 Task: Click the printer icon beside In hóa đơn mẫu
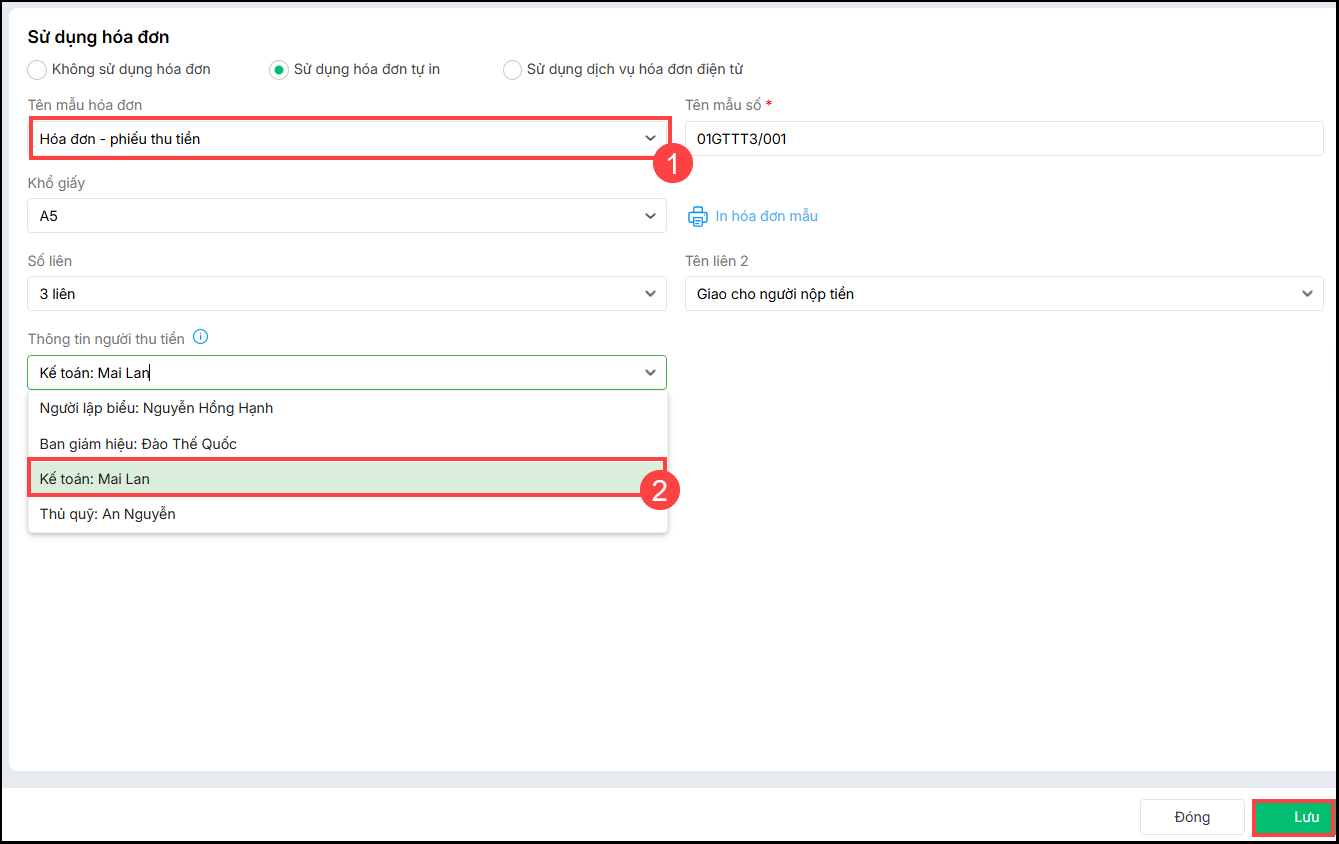697,216
